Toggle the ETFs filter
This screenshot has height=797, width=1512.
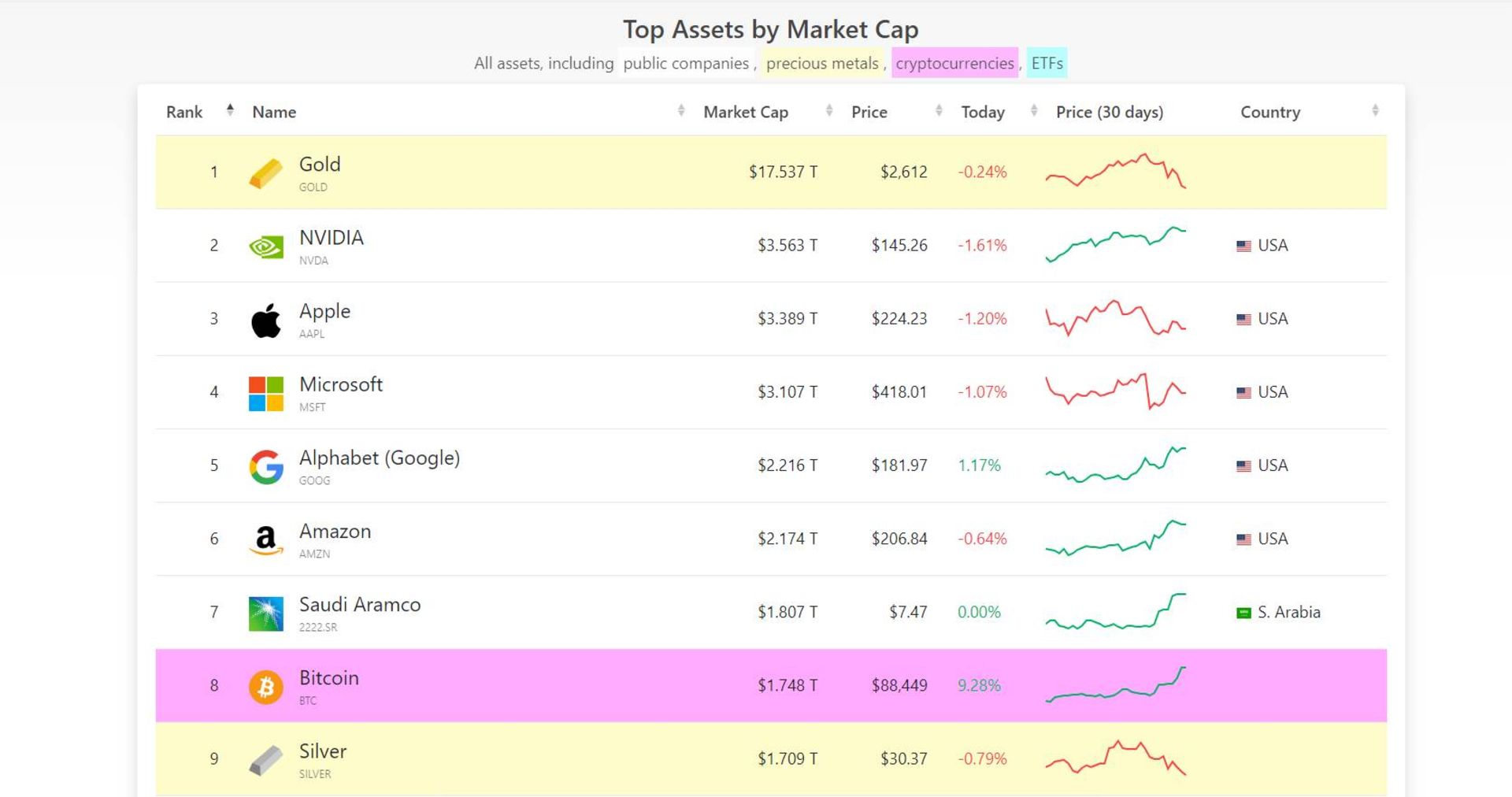click(x=1047, y=63)
